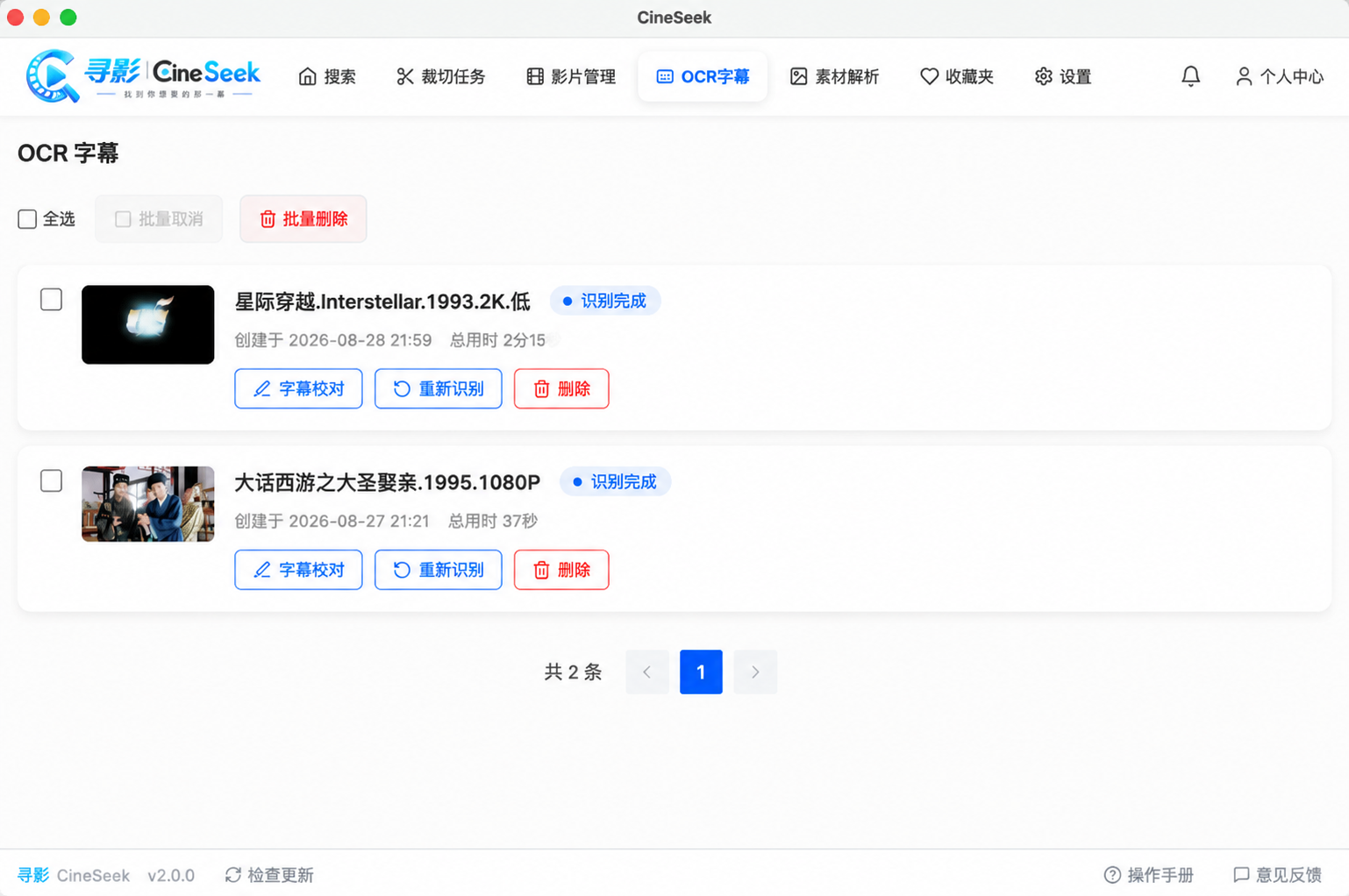Image resolution: width=1349 pixels, height=896 pixels.
Task: Click the CineSeek logo
Action: point(143,76)
